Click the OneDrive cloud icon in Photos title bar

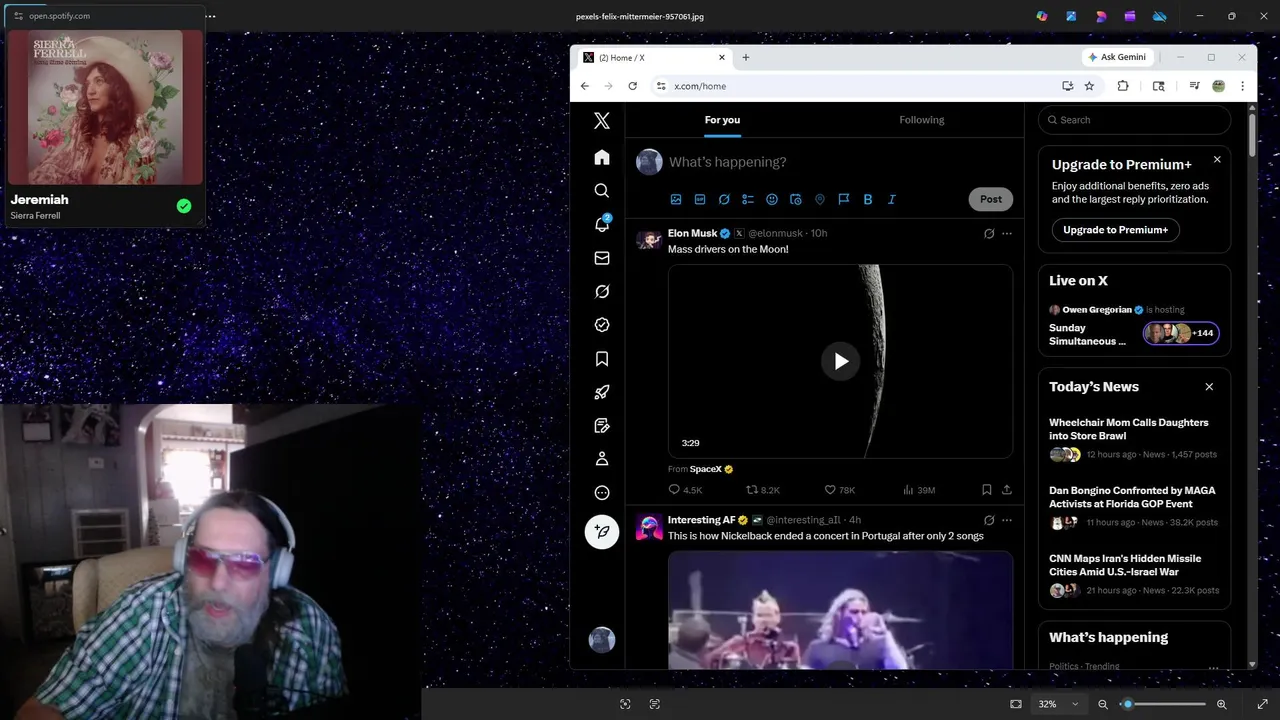(x=1160, y=16)
